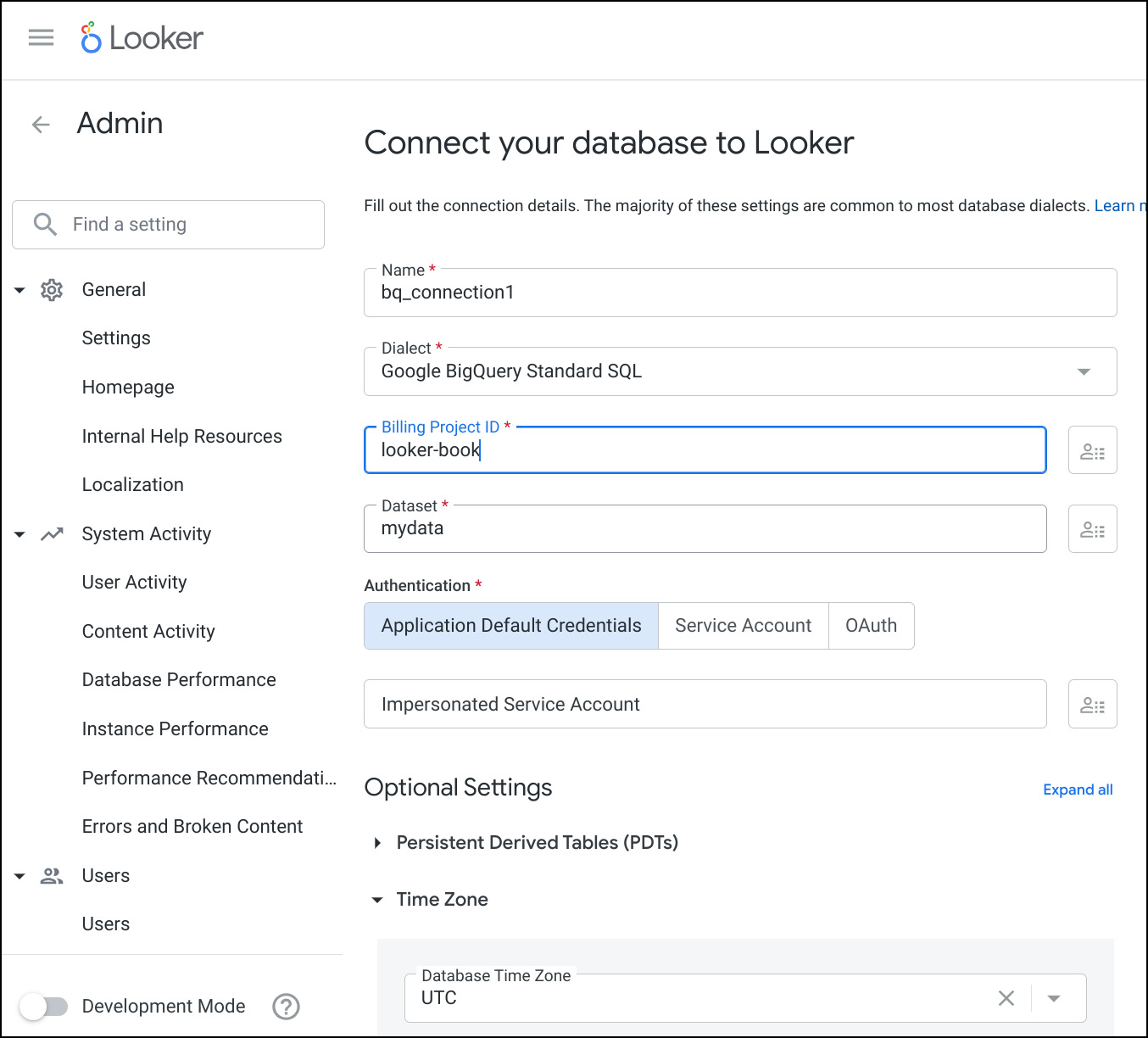The width and height of the screenshot is (1148, 1038).
Task: Click the search magnifier icon
Action: 45,224
